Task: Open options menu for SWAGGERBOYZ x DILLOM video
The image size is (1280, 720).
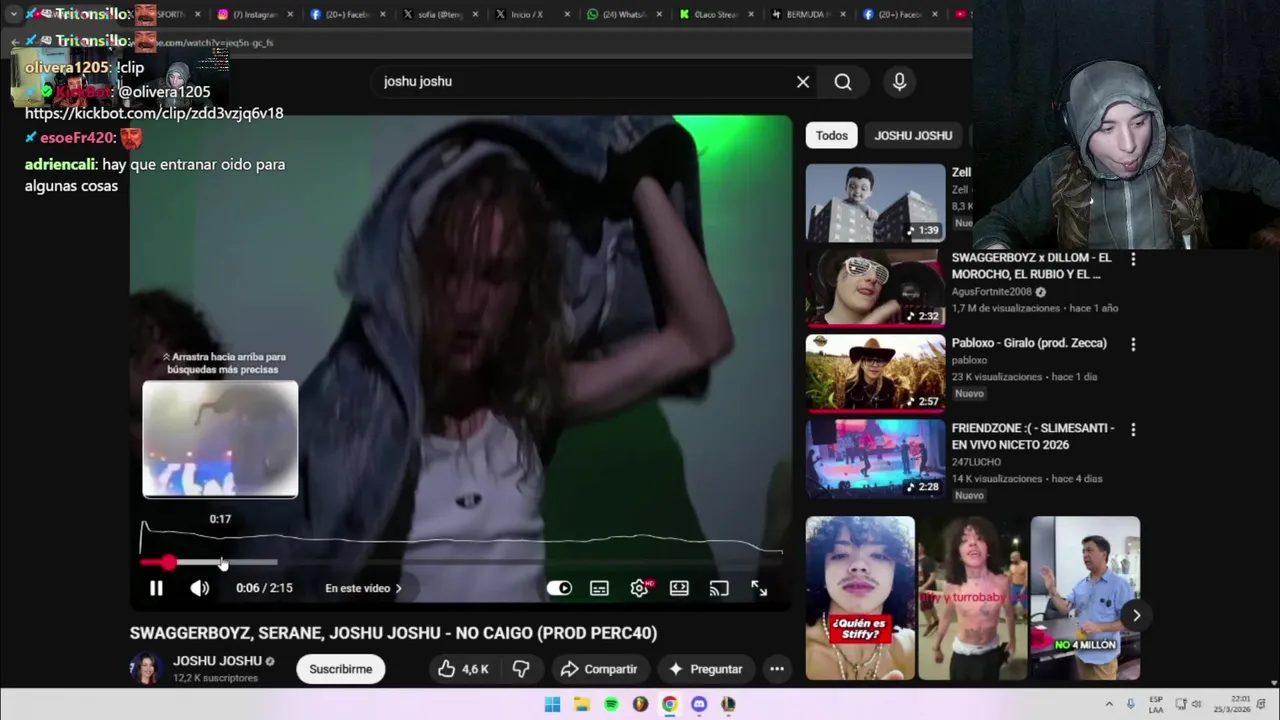Action: (x=1133, y=259)
